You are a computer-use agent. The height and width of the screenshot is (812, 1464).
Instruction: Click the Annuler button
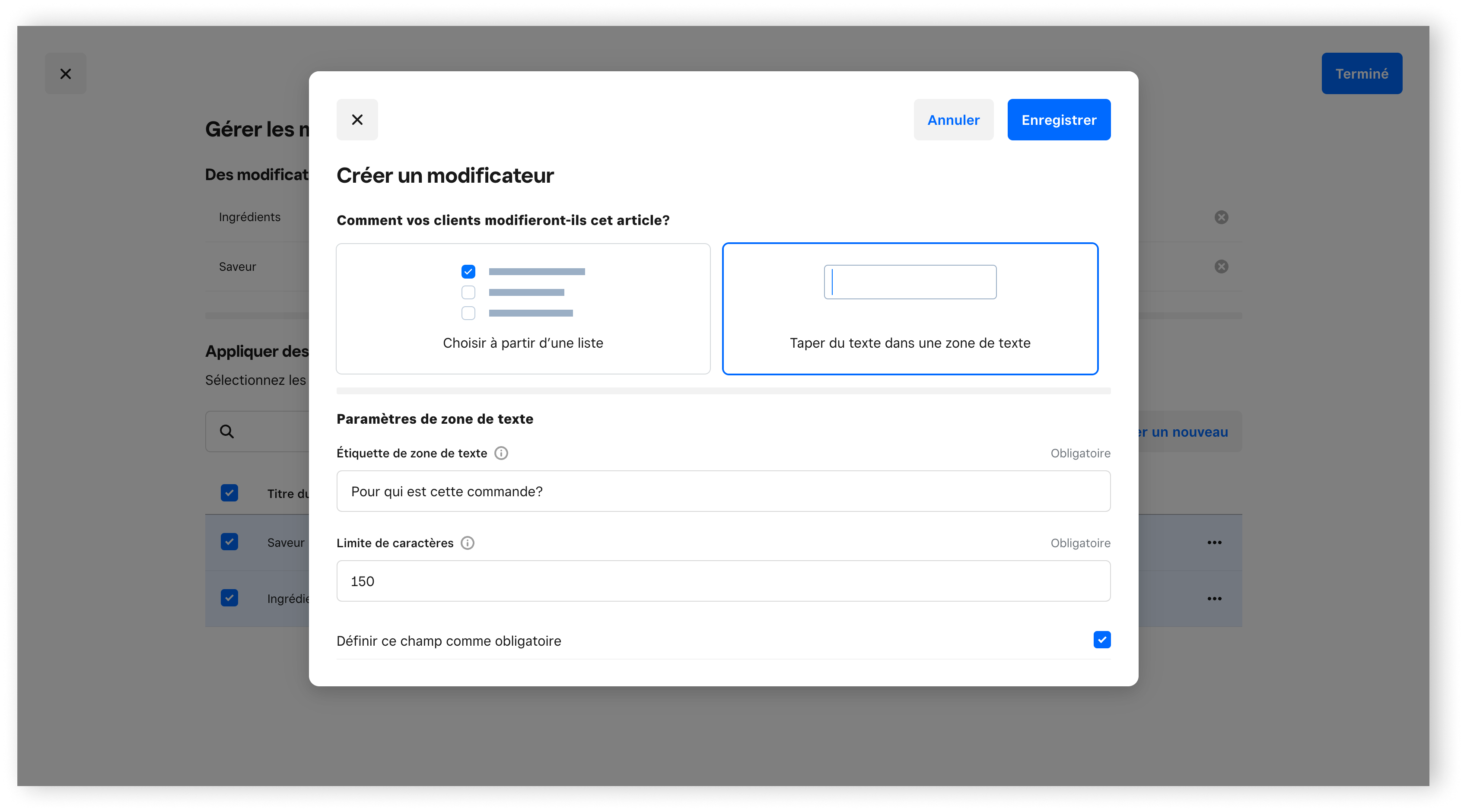(x=953, y=120)
